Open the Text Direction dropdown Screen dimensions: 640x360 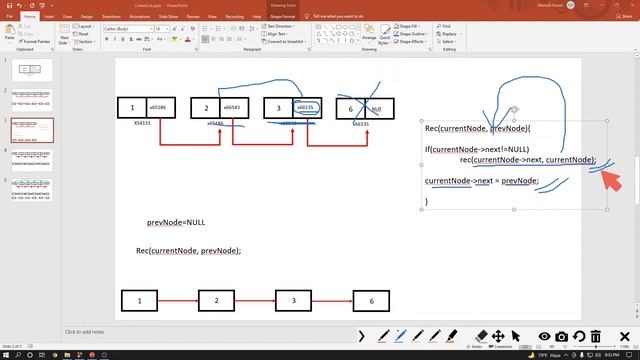tap(278, 26)
